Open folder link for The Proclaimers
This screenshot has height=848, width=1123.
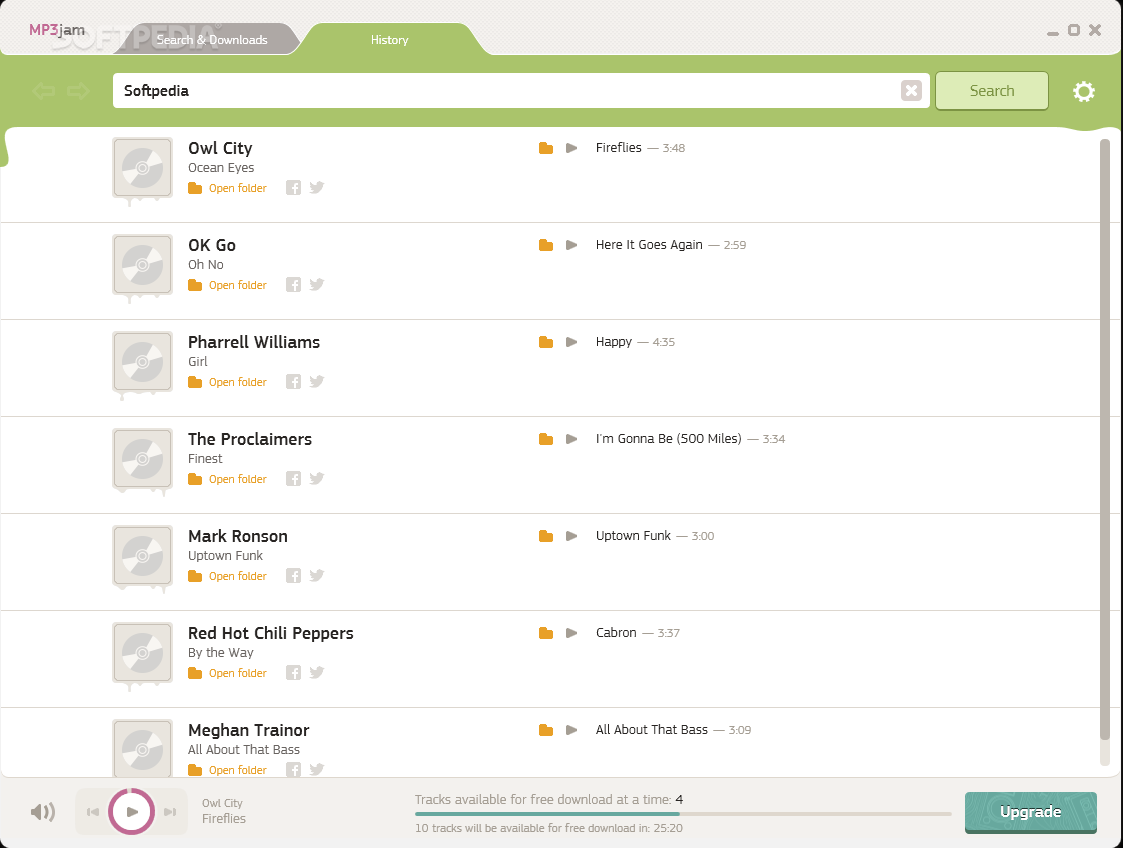point(228,479)
